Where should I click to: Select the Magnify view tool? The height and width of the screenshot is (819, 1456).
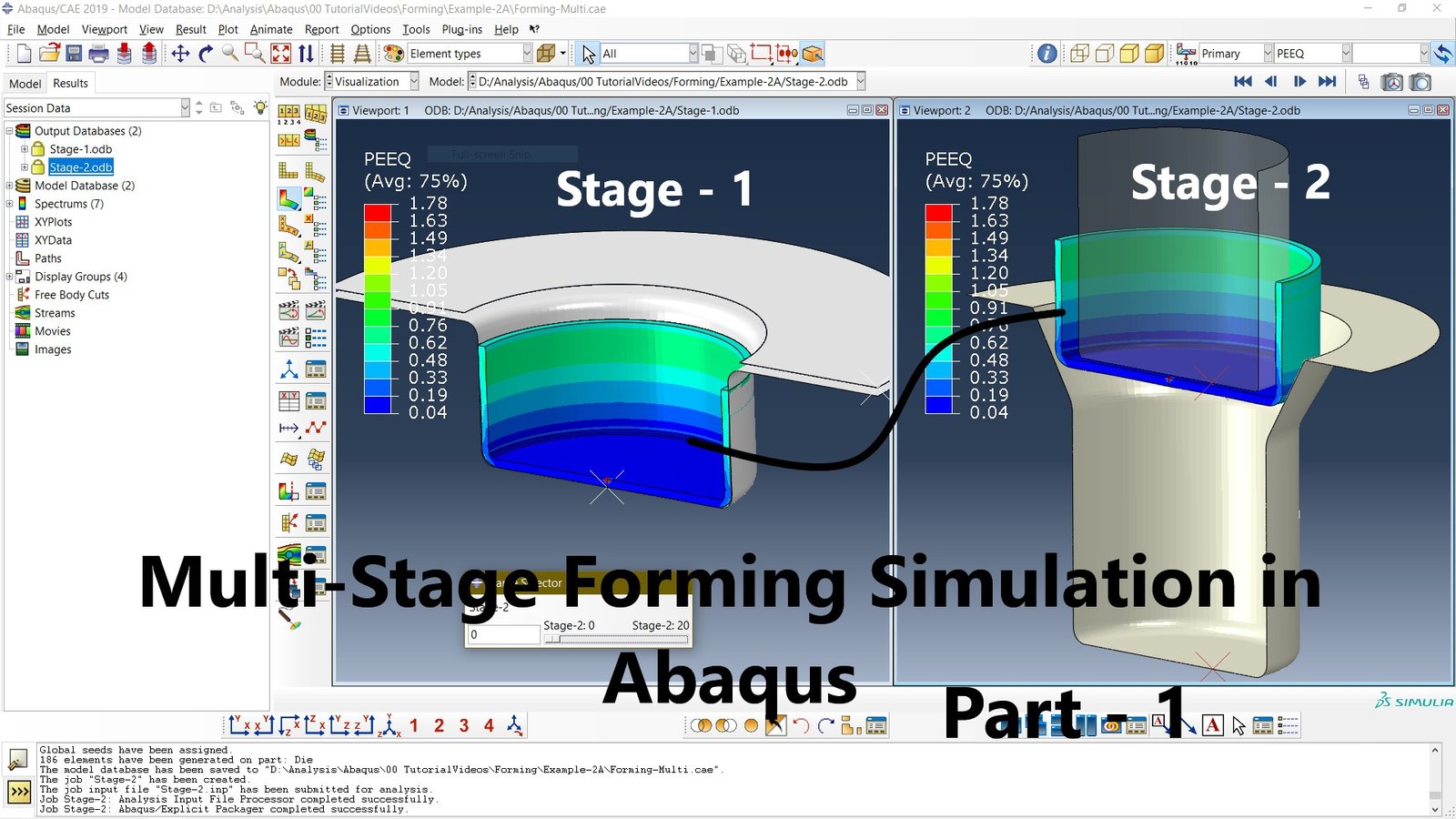click(230, 54)
